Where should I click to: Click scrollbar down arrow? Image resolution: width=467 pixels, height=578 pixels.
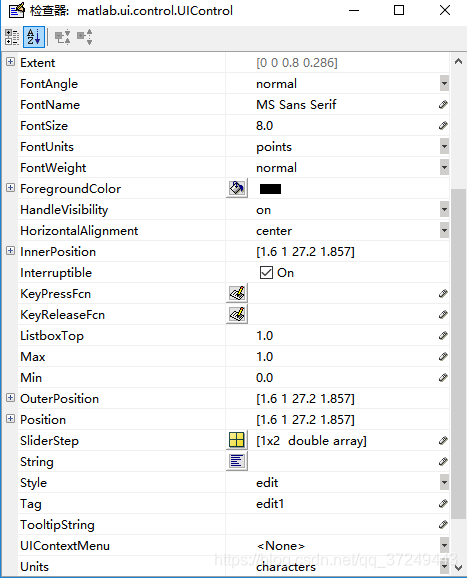[458, 567]
